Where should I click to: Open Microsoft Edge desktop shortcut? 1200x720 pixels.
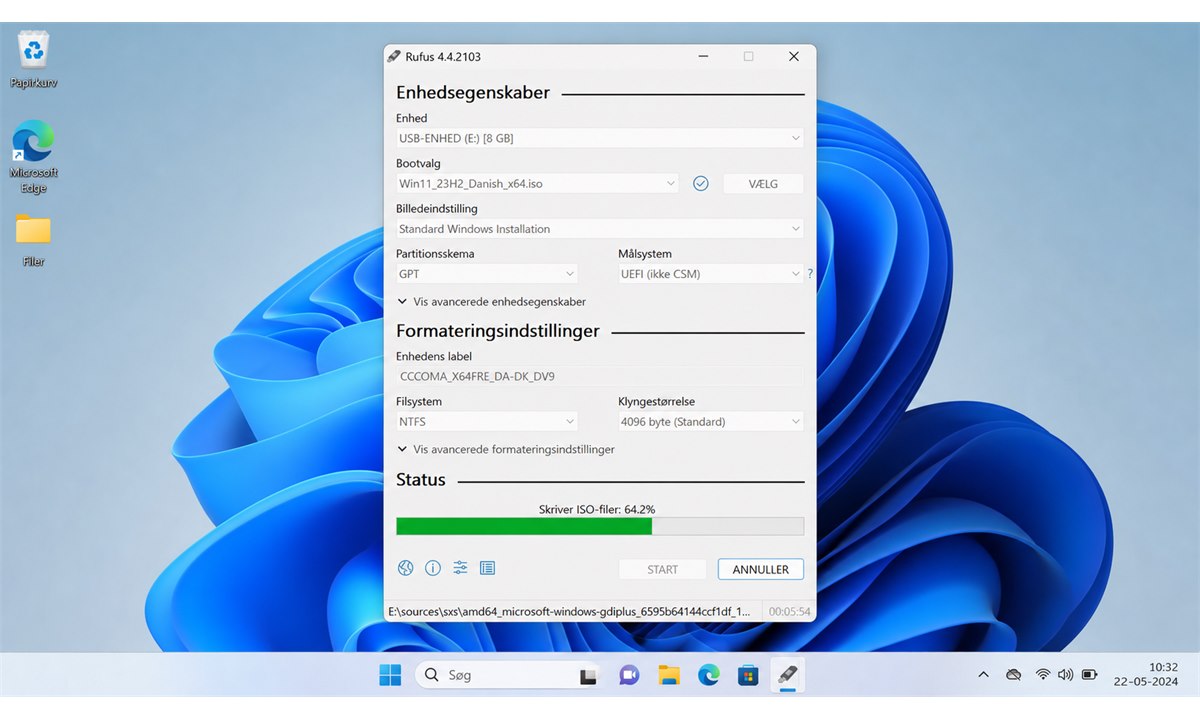click(x=34, y=156)
